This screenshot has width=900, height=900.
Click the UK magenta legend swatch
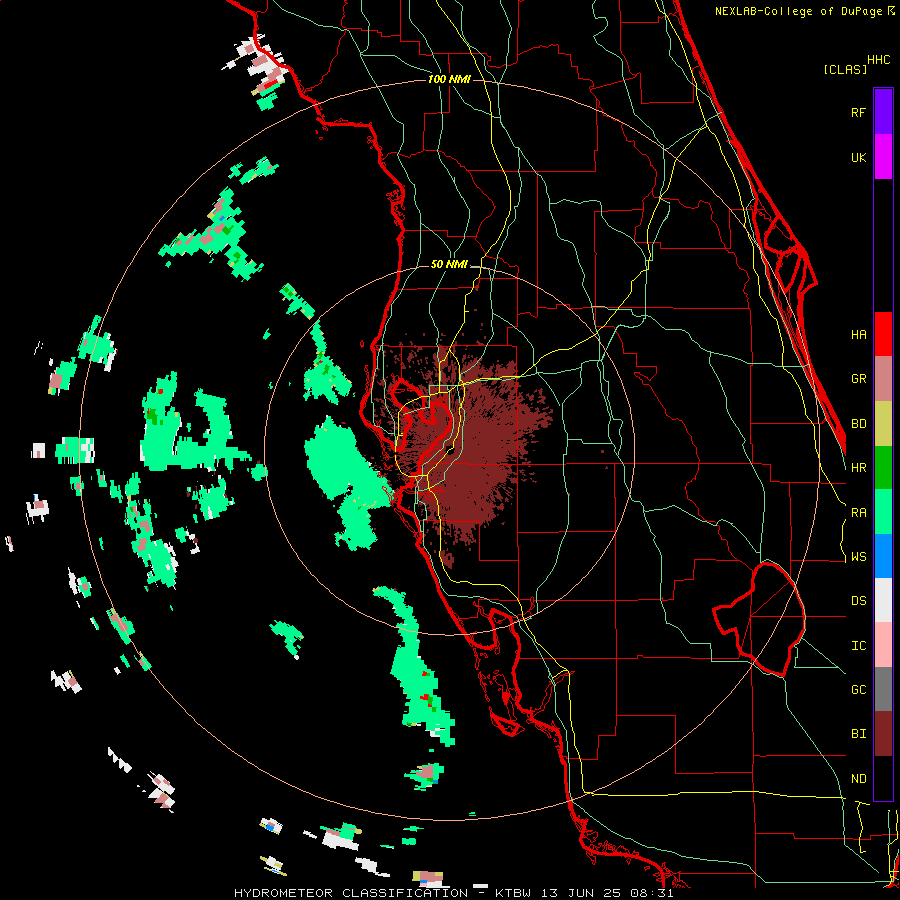pos(883,157)
